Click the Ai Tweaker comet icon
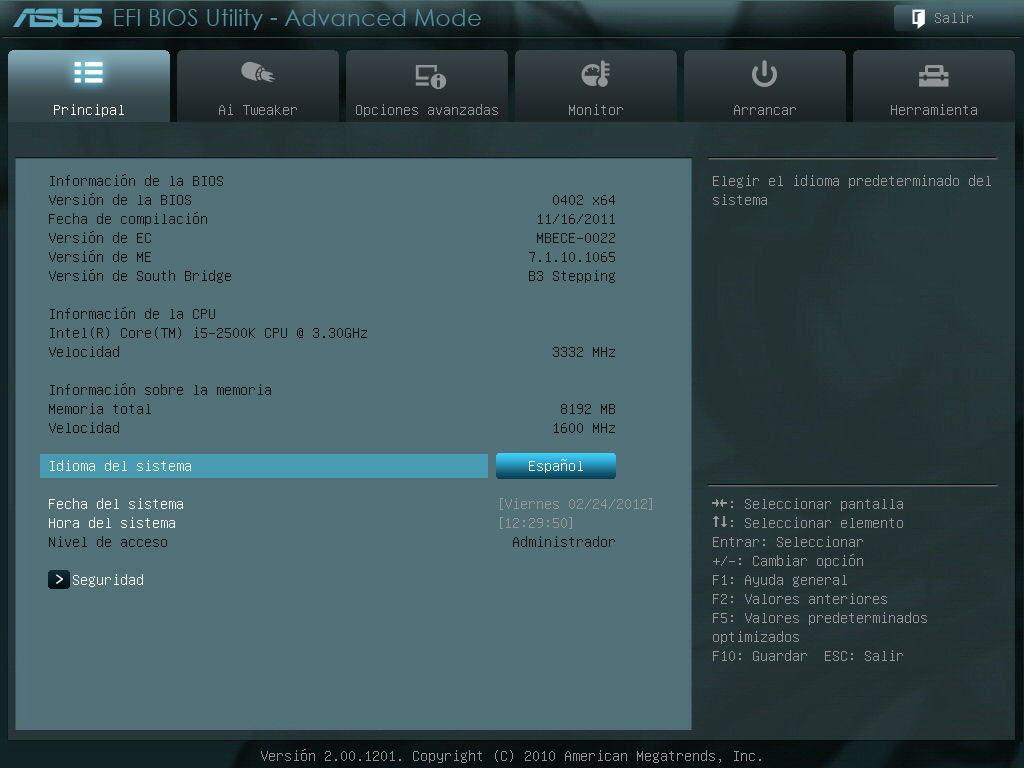Image resolution: width=1024 pixels, height=768 pixels. [257, 72]
